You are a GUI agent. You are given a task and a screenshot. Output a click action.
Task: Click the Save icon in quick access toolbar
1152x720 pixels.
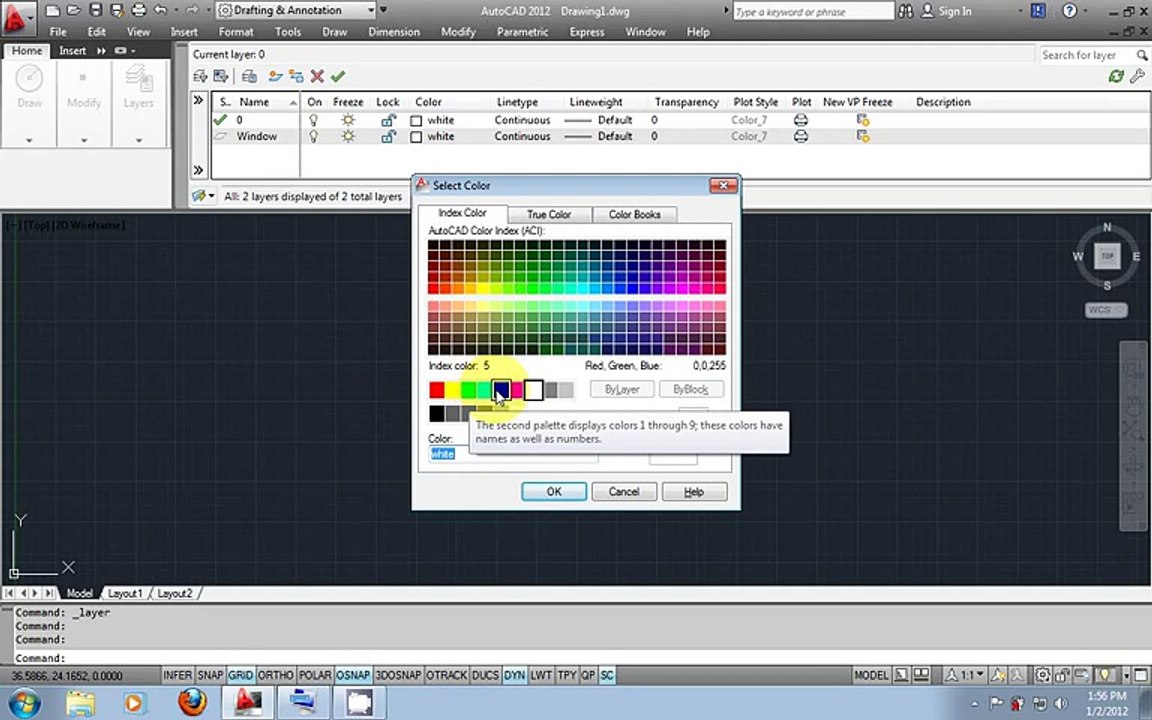[x=96, y=10]
